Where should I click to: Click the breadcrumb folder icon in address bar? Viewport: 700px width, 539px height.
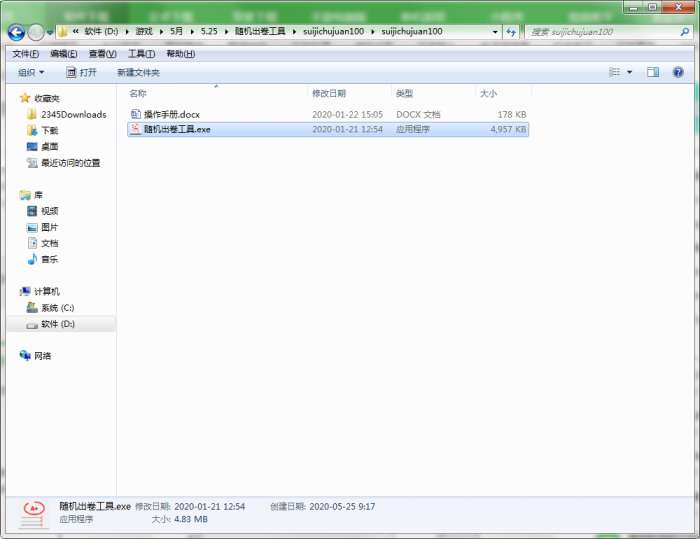(x=63, y=32)
